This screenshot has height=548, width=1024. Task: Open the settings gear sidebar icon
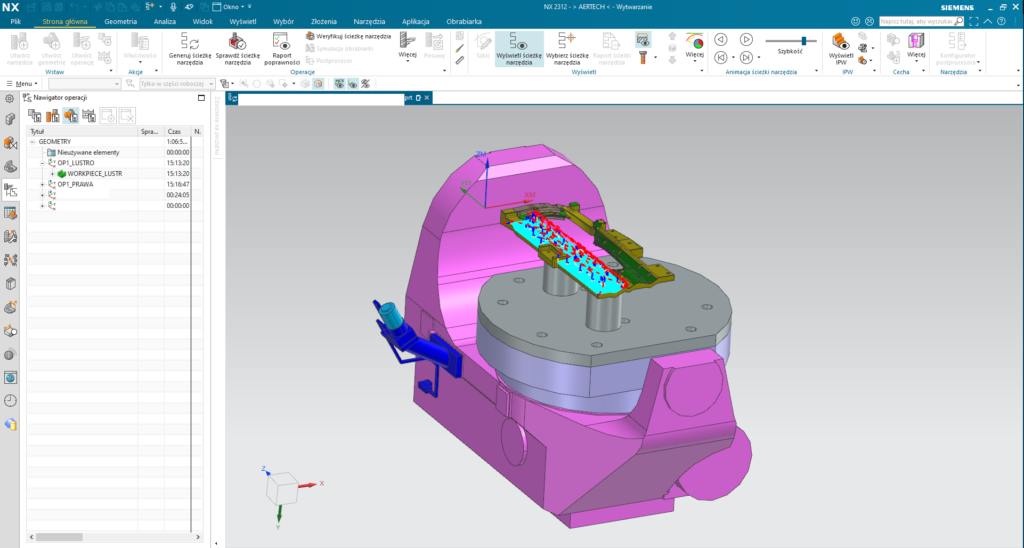coord(10,99)
